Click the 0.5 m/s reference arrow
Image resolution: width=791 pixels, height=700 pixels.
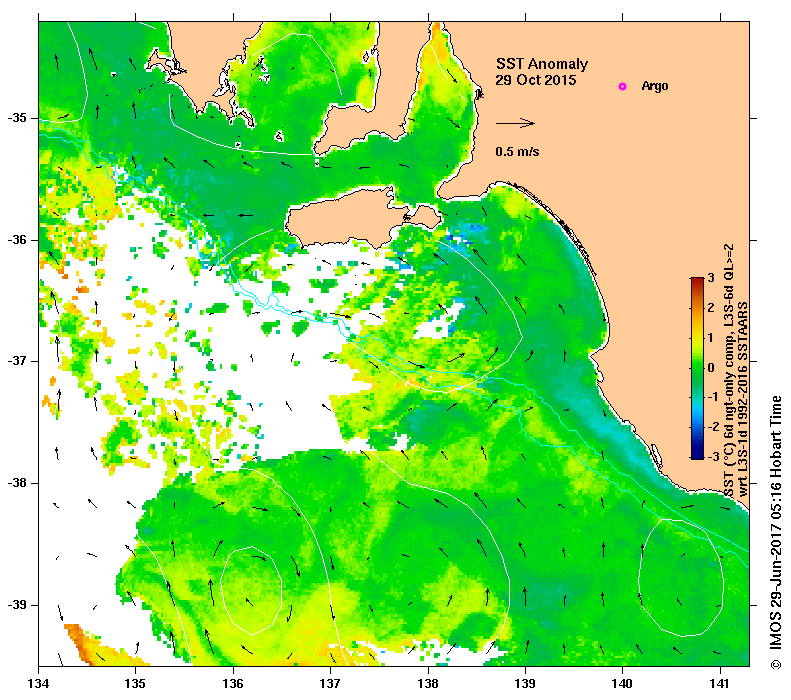pos(515,123)
